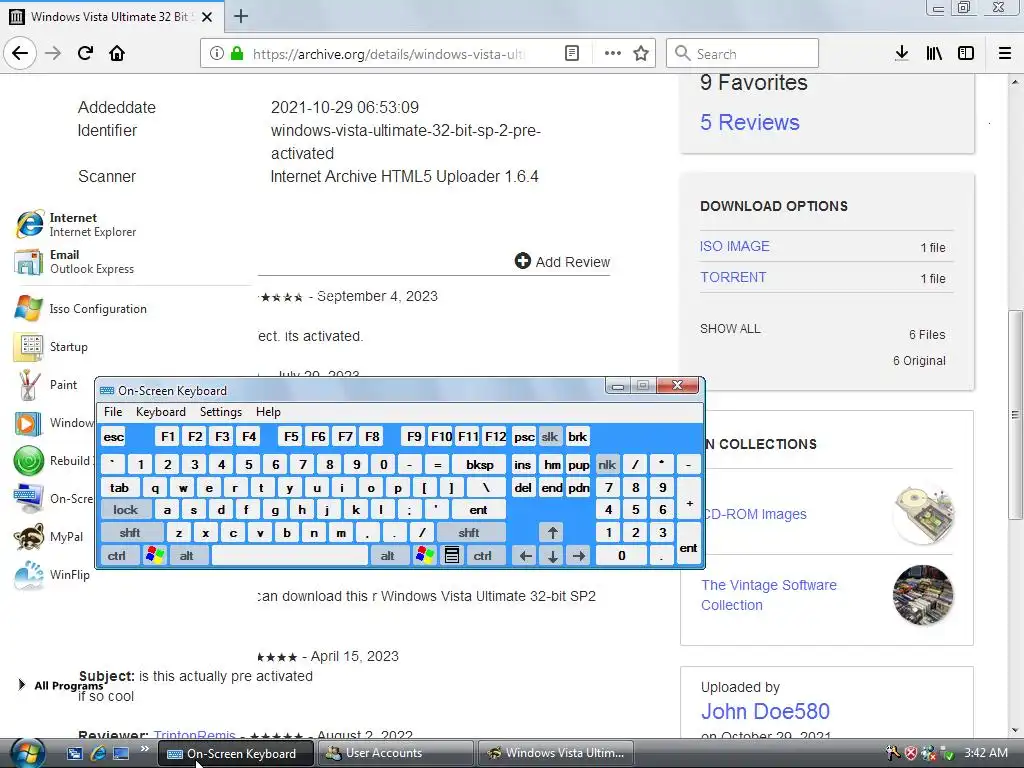Expand SHOW ALL download files
Image resolution: width=1024 pixels, height=768 pixels.
(x=730, y=328)
